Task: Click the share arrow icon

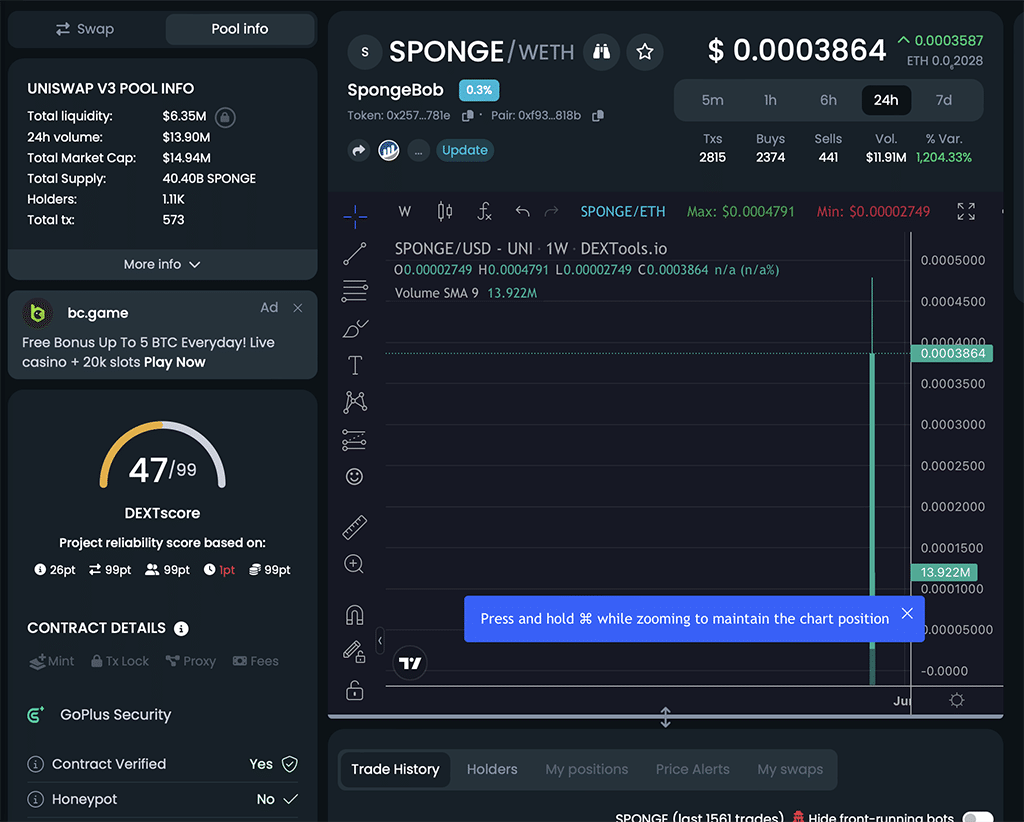Action: click(x=359, y=151)
